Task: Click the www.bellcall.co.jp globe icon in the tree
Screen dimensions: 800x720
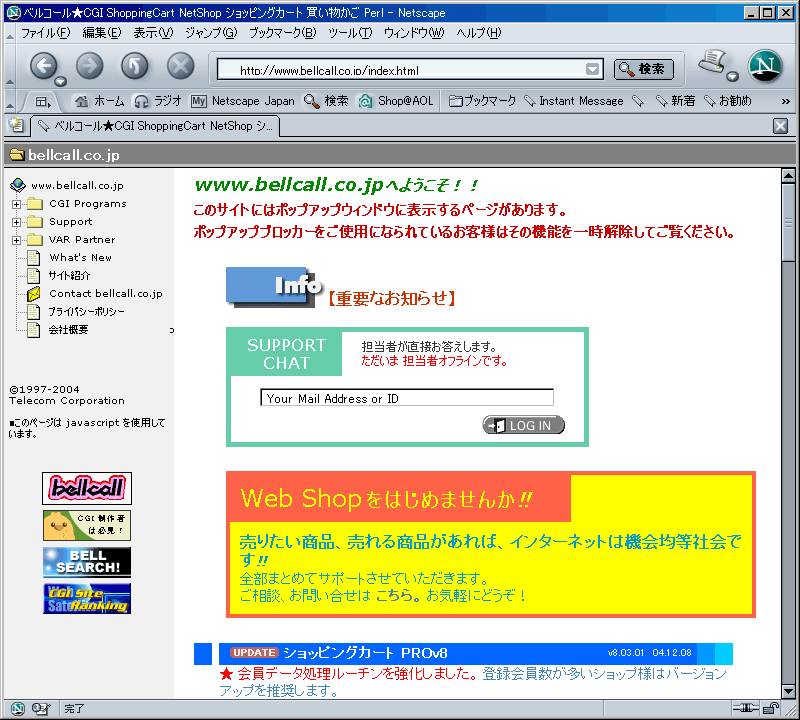Action: point(18,185)
